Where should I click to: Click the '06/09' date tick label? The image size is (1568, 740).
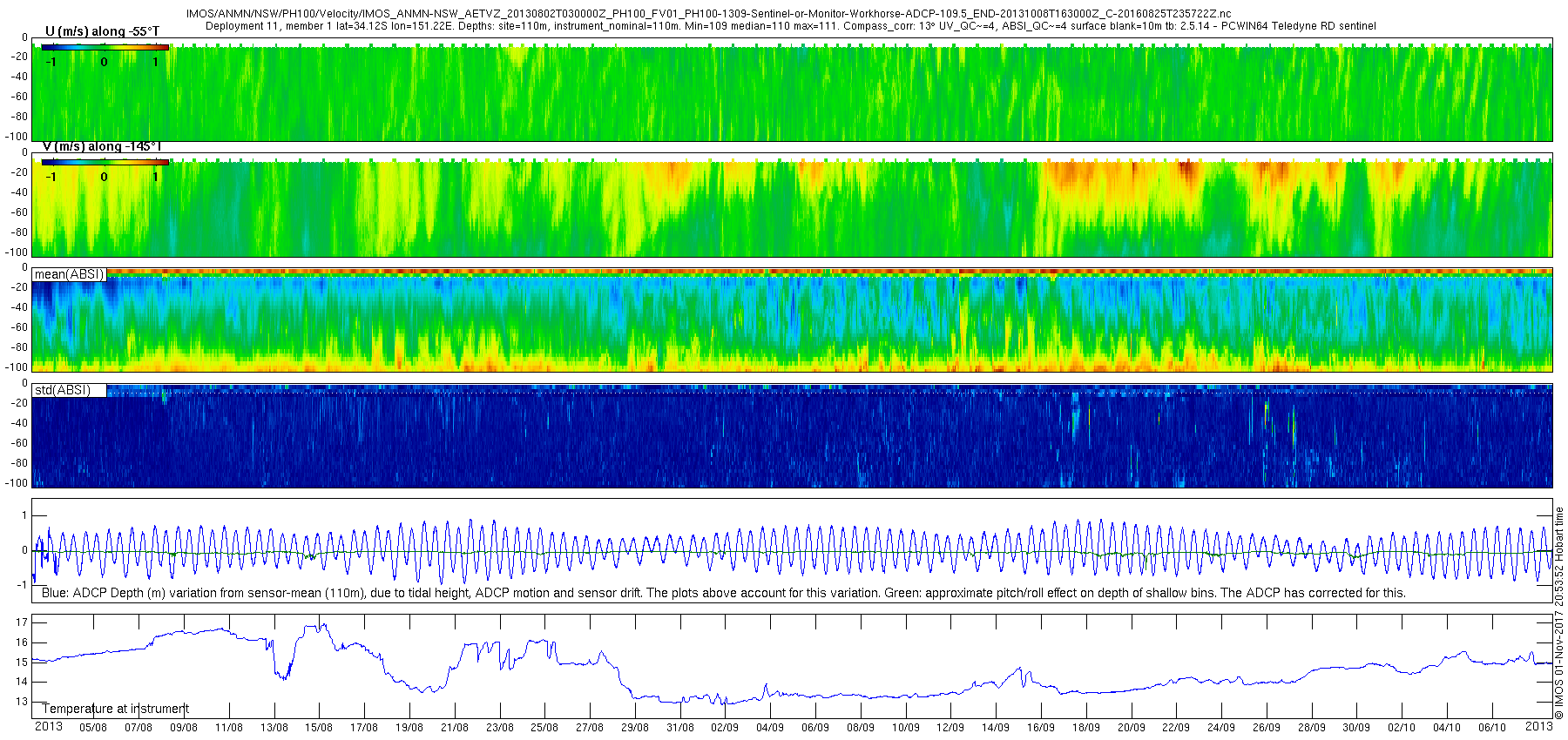[x=815, y=728]
